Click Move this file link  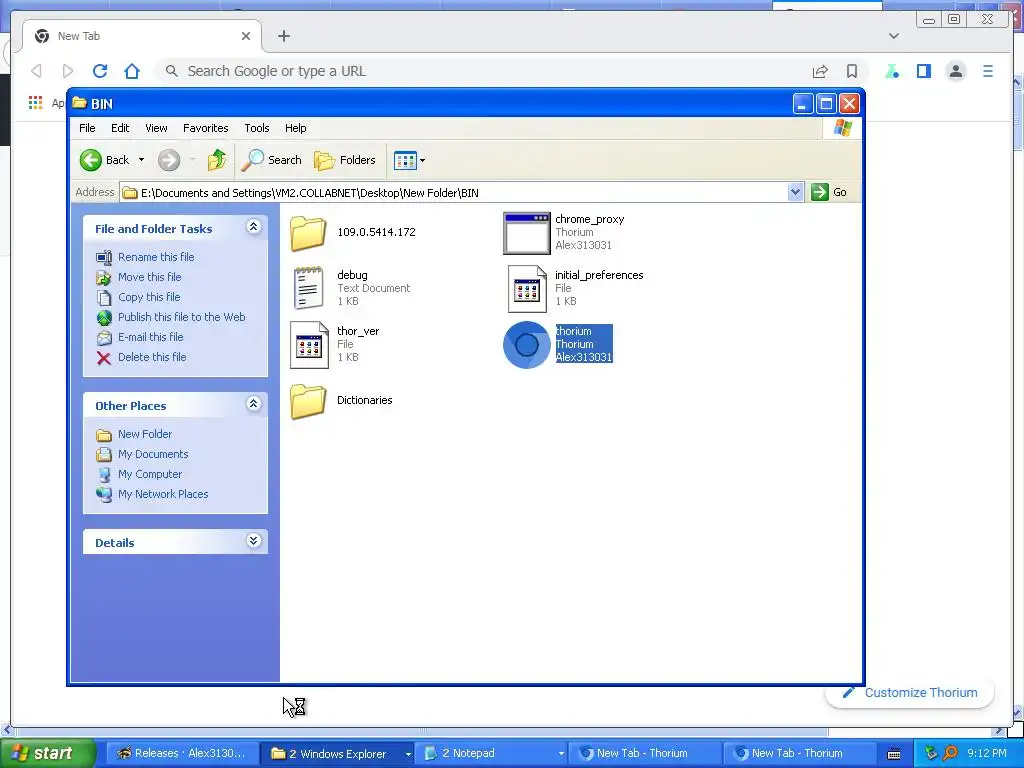(150, 277)
